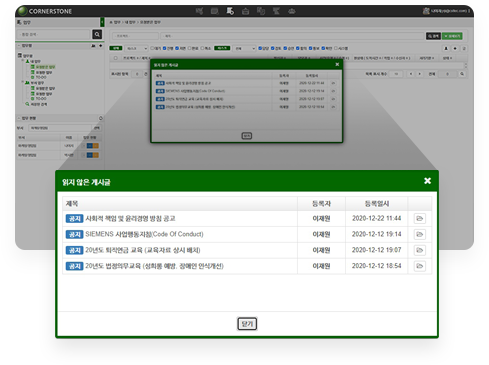Select the date 2020-12-12 18:54 cell

(377, 266)
